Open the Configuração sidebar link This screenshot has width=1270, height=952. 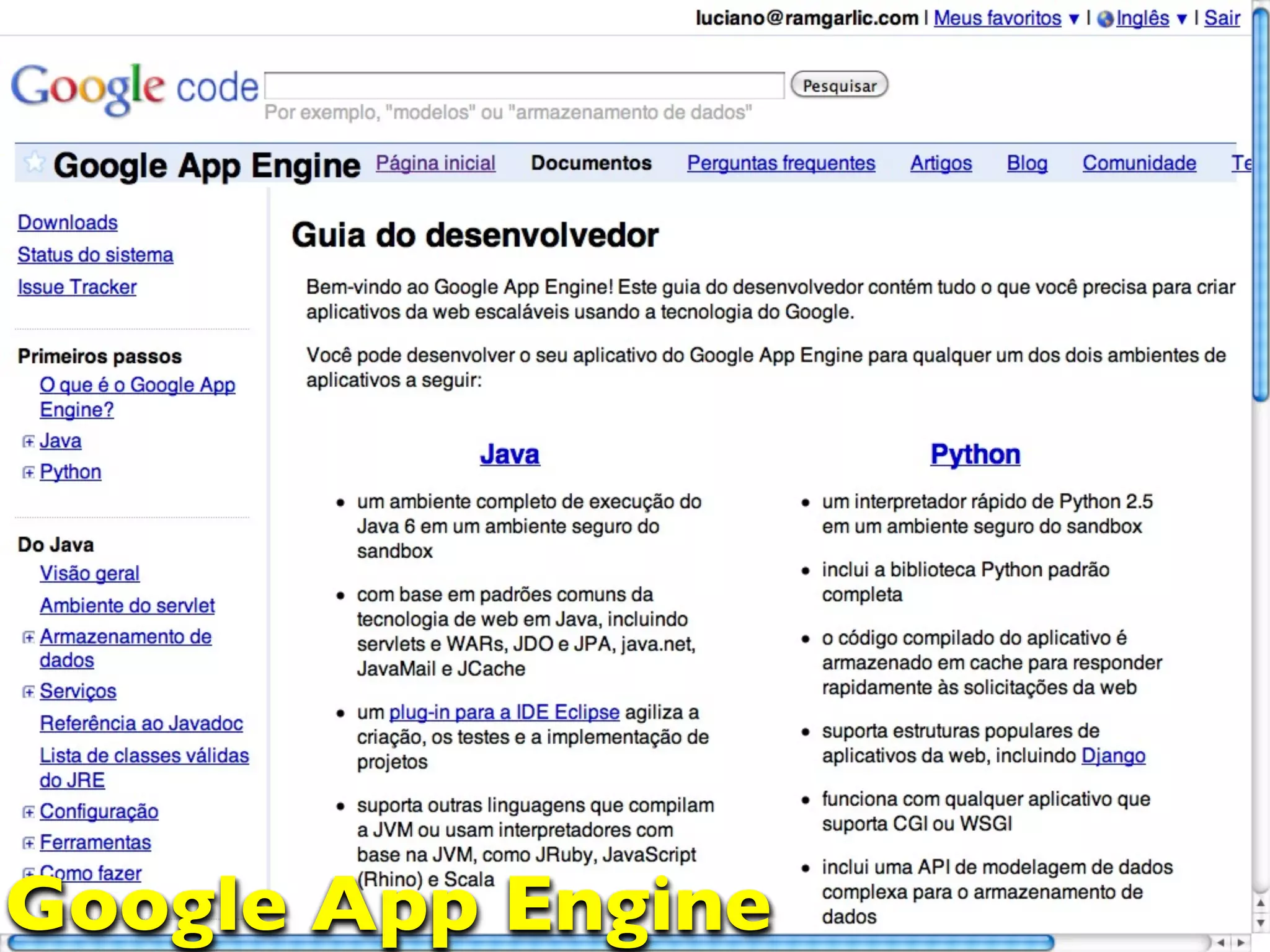pos(99,811)
